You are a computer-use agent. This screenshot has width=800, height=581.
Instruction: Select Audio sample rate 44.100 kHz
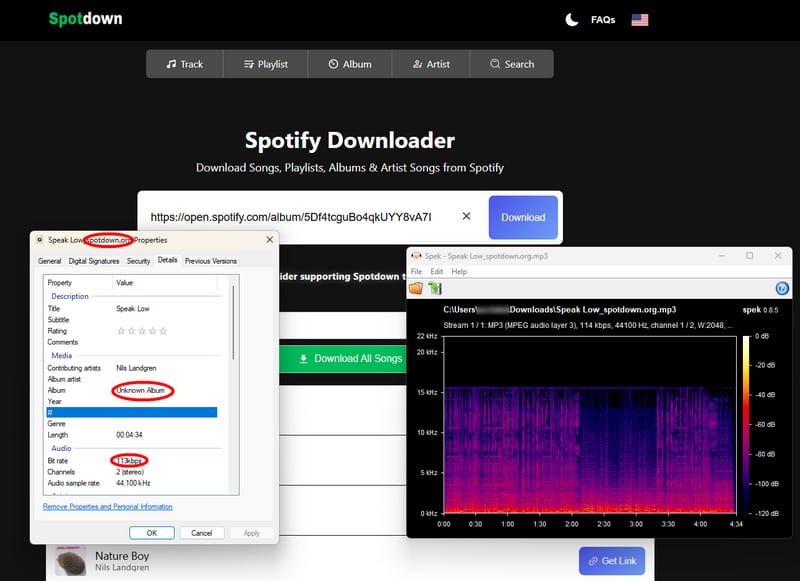(x=133, y=483)
